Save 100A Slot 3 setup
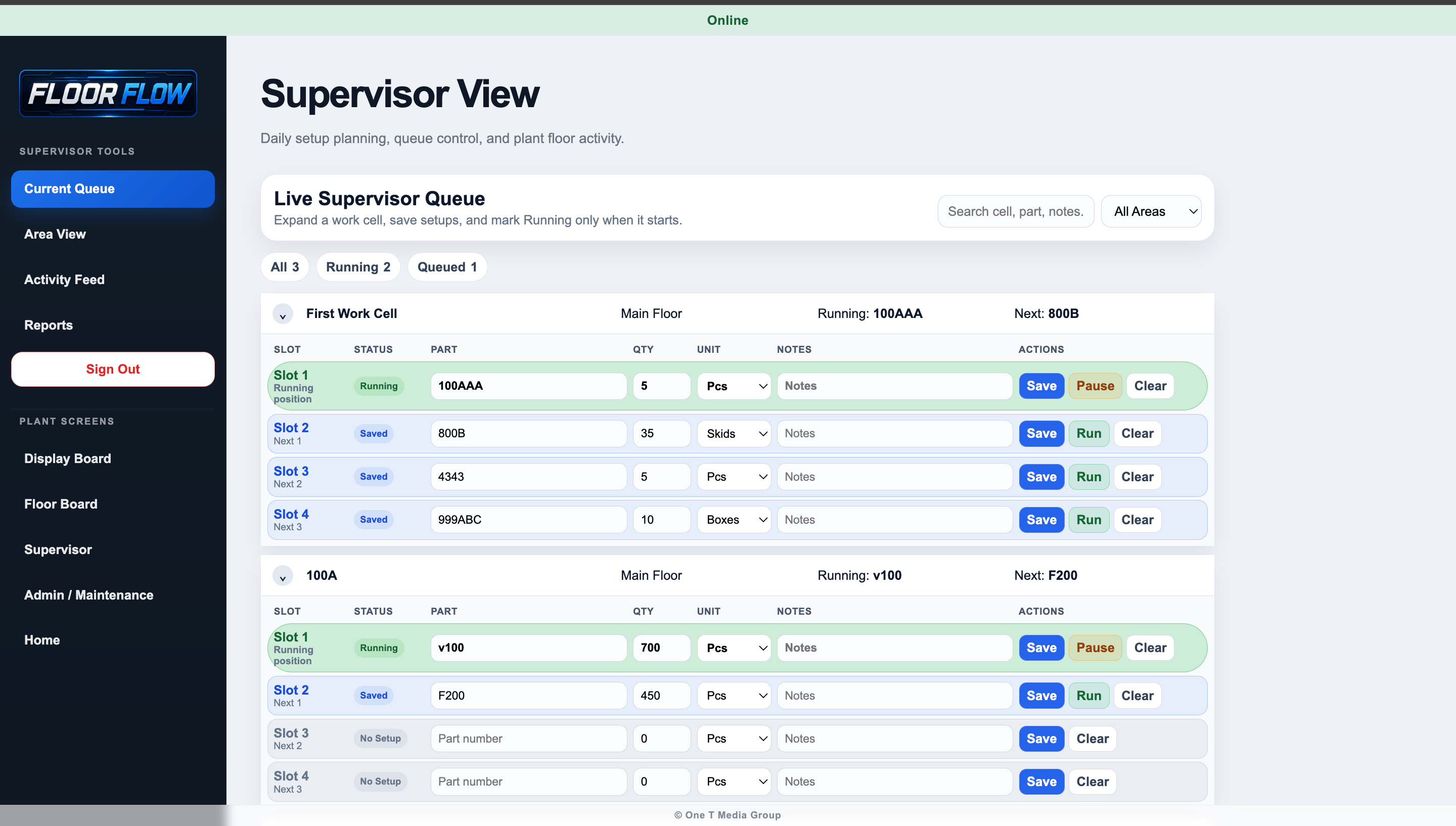 click(x=1041, y=739)
